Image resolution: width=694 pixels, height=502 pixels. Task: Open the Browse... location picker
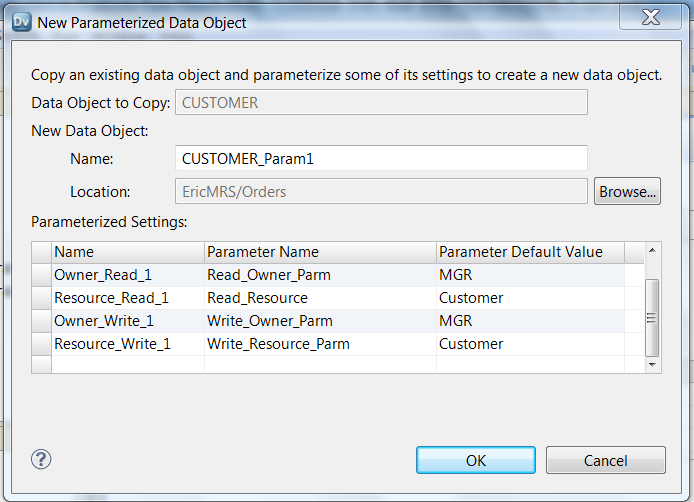pos(627,191)
